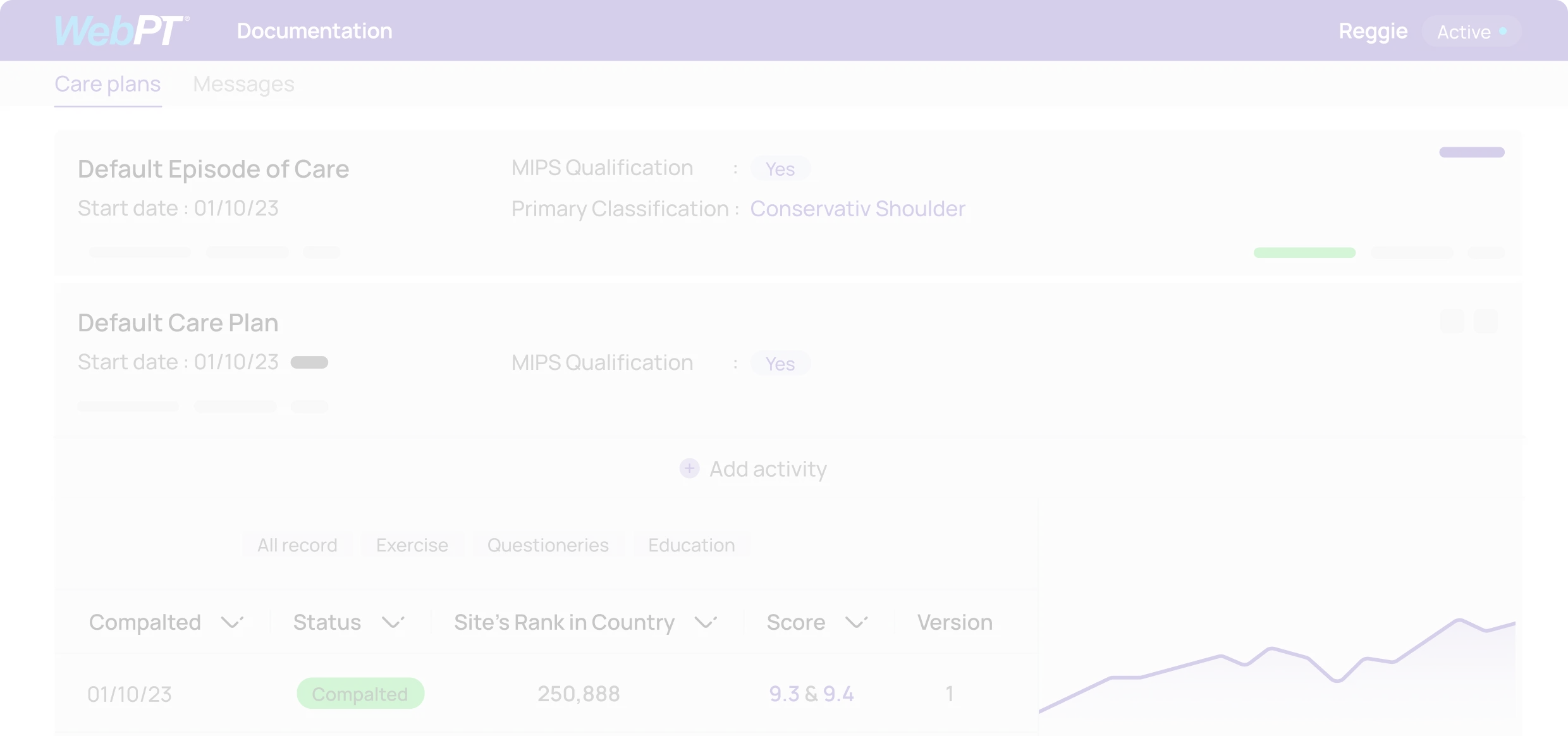Select the Care plans tab

107,83
